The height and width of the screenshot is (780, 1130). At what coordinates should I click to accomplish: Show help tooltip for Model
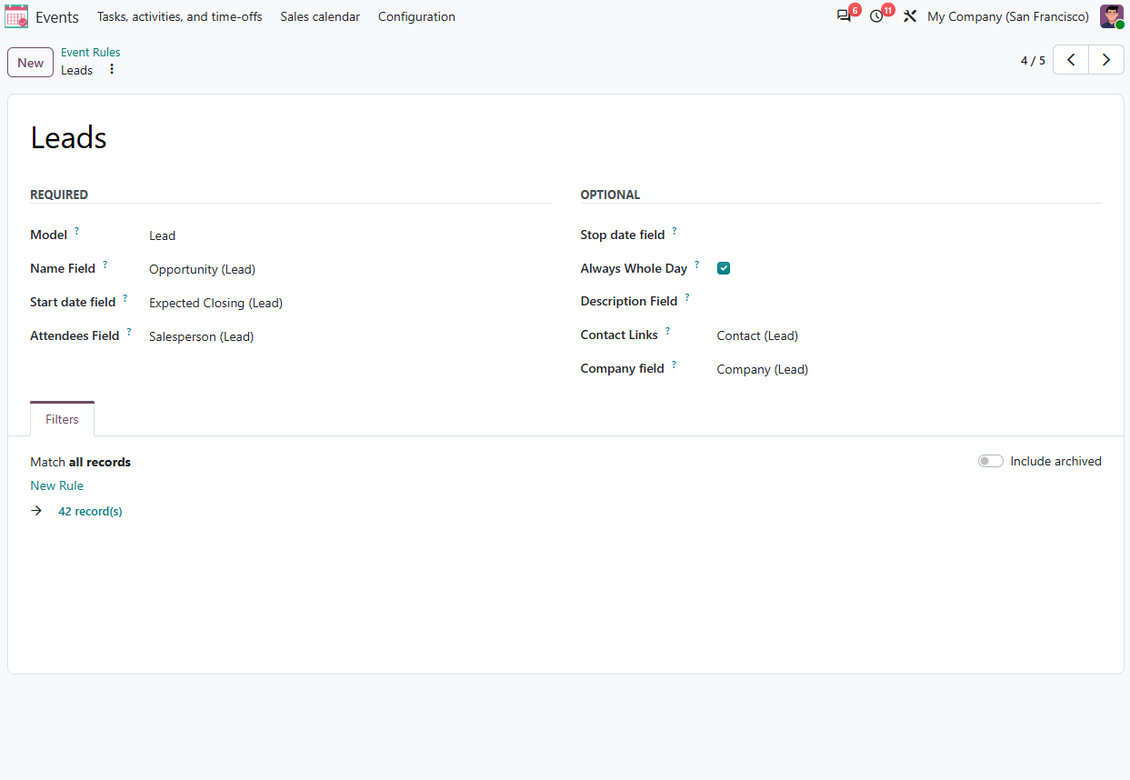[x=76, y=231]
